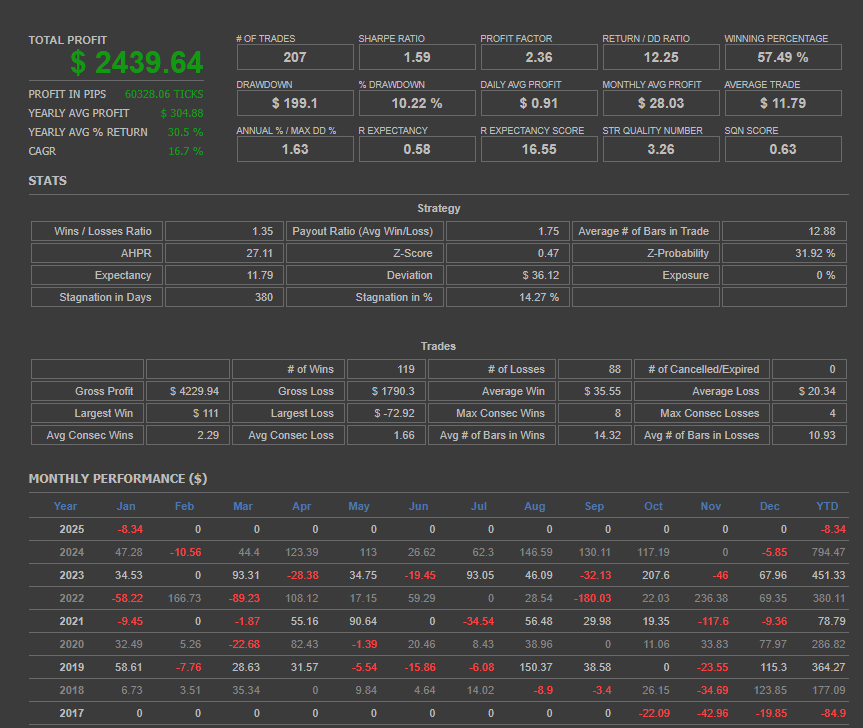Select the profit in pips value 60328.06 TICKS
The height and width of the screenshot is (728, 863).
(x=164, y=94)
